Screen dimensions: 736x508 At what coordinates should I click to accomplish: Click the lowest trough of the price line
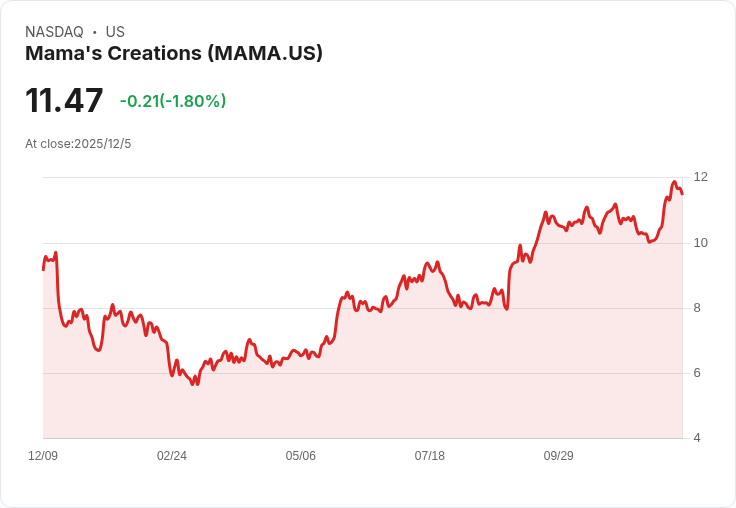click(194, 385)
